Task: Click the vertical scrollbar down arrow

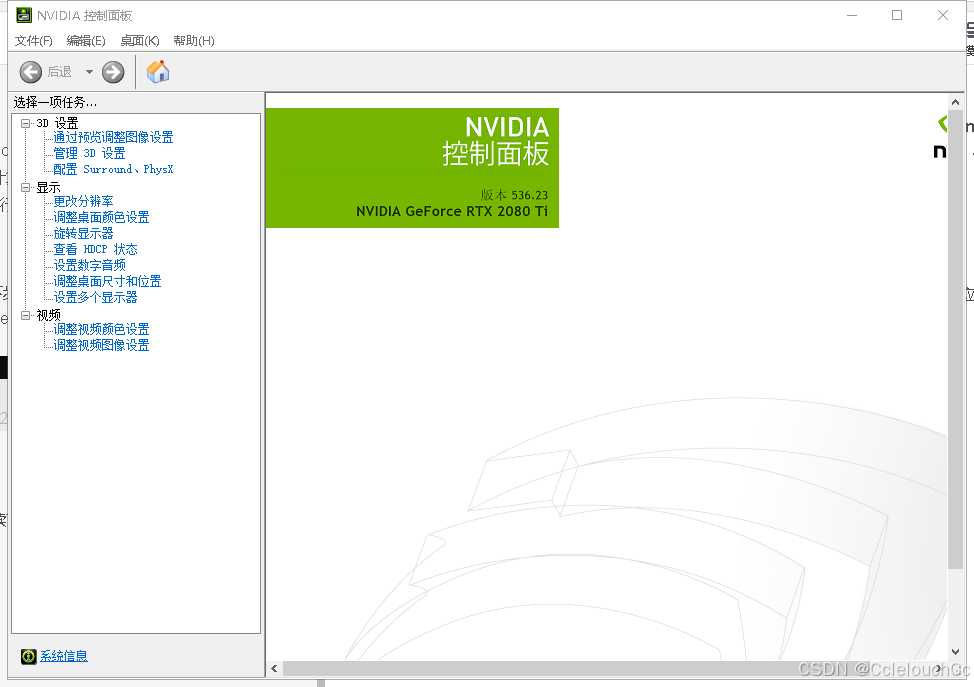Action: [955, 652]
